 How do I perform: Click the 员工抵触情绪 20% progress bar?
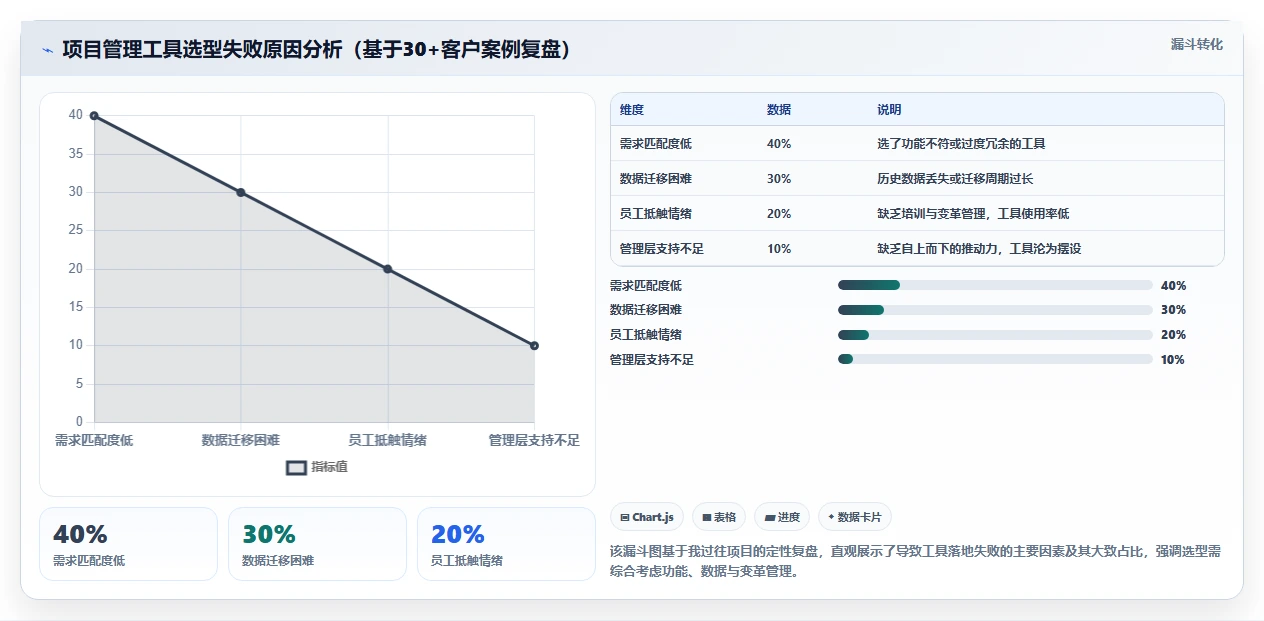click(x=995, y=335)
